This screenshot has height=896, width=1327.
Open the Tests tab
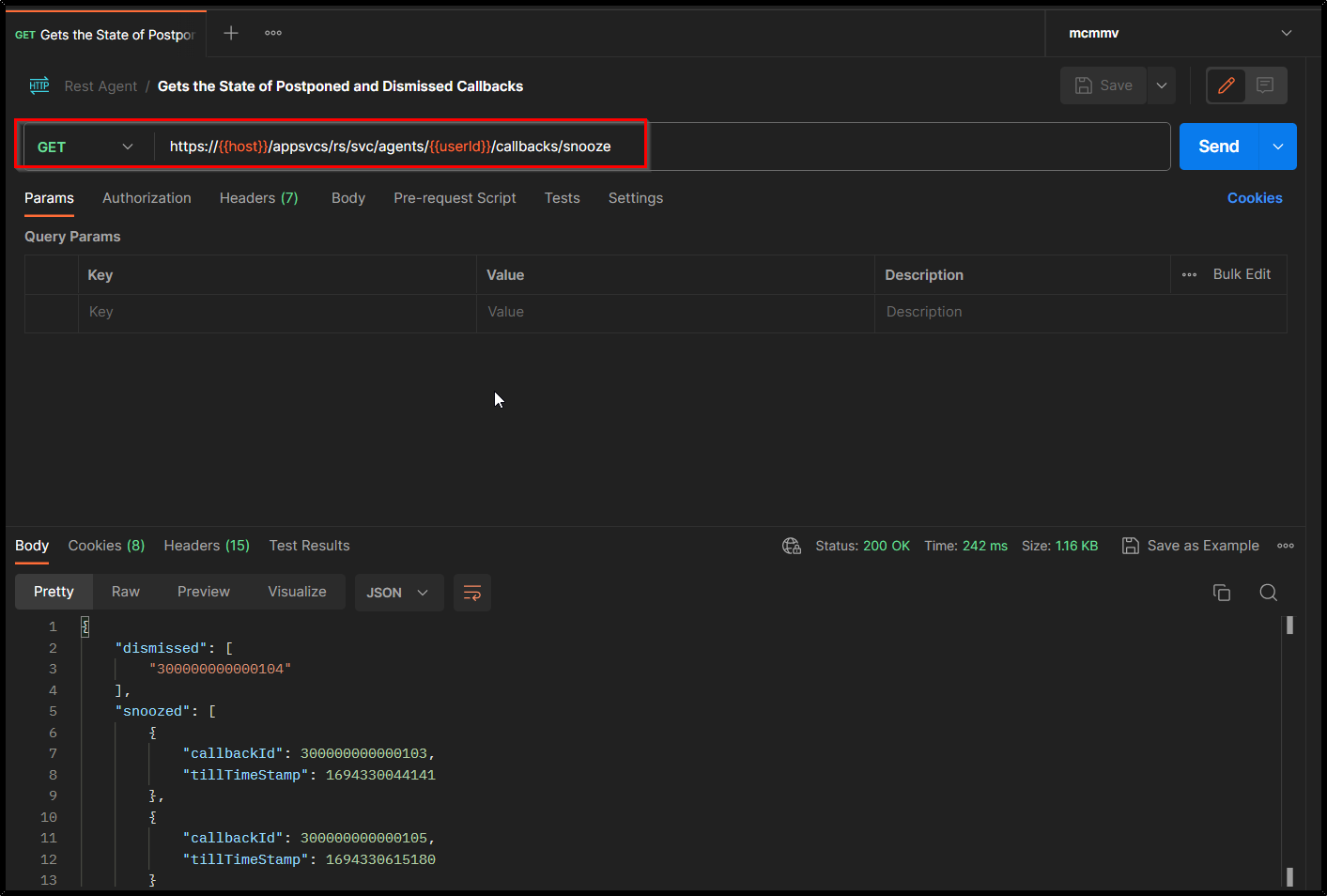tap(563, 198)
